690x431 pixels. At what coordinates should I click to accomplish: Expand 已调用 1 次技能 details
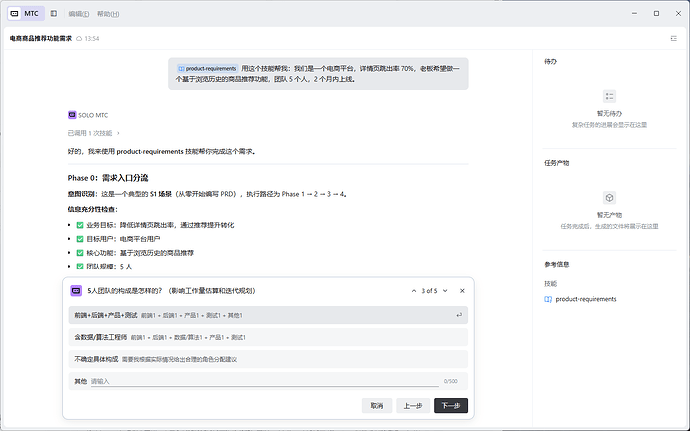[93, 133]
